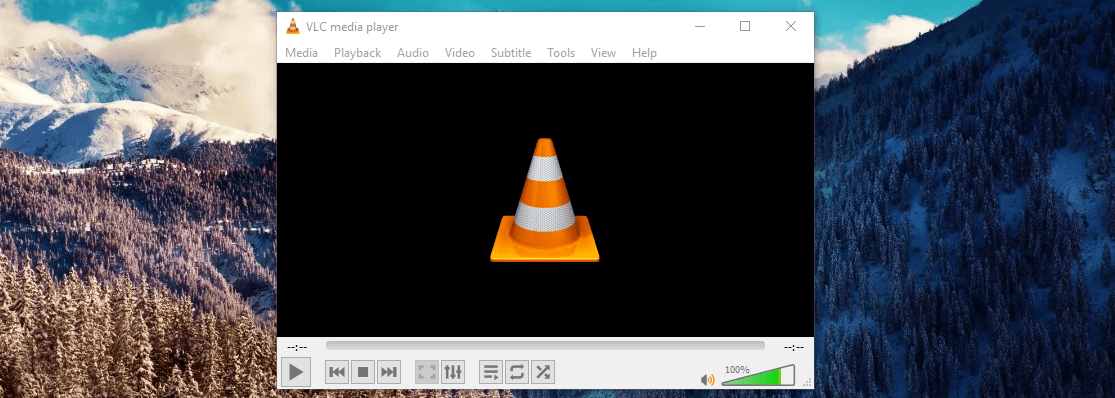The width and height of the screenshot is (1115, 398).
Task: Toggle the playlist view icon
Action: tap(491, 372)
